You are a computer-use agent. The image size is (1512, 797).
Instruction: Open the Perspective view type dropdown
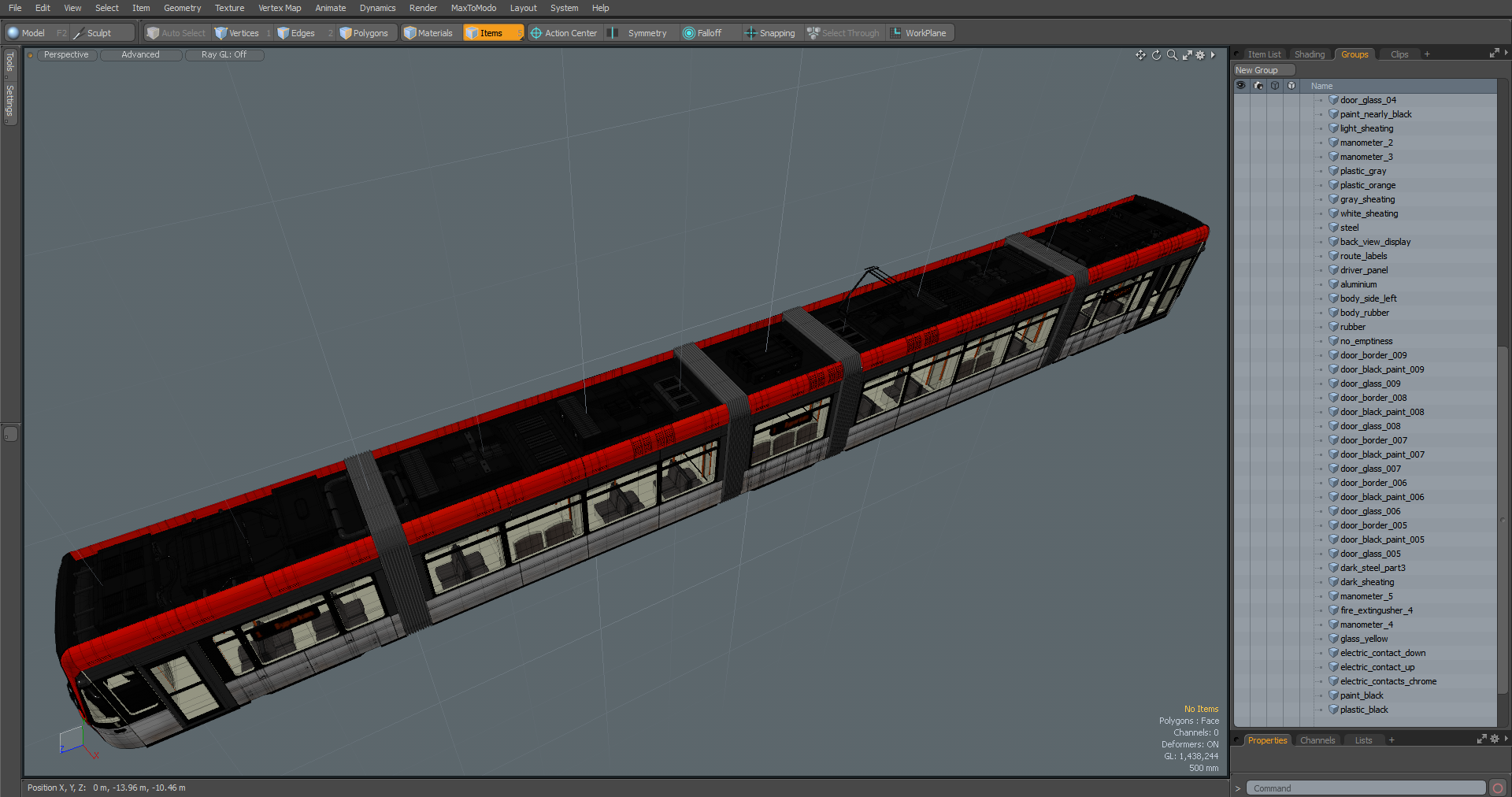pos(66,55)
